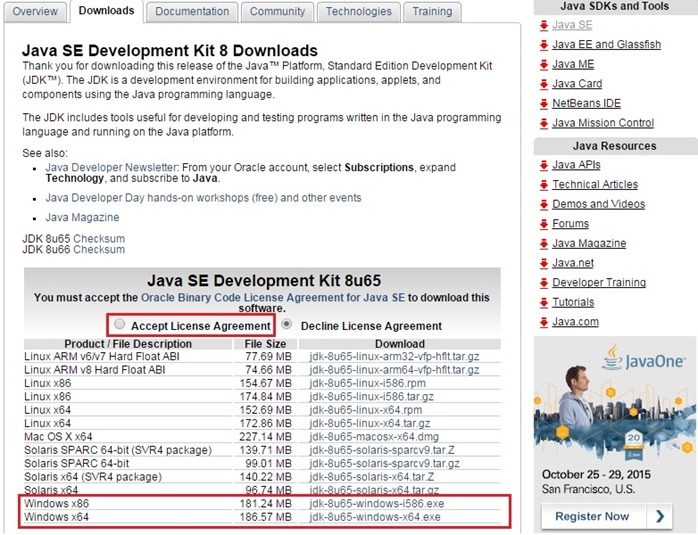Click the red arrow icon next to Java EE and Glassfish
Screen dimensions: 698x535
pyautogui.click(x=544, y=45)
